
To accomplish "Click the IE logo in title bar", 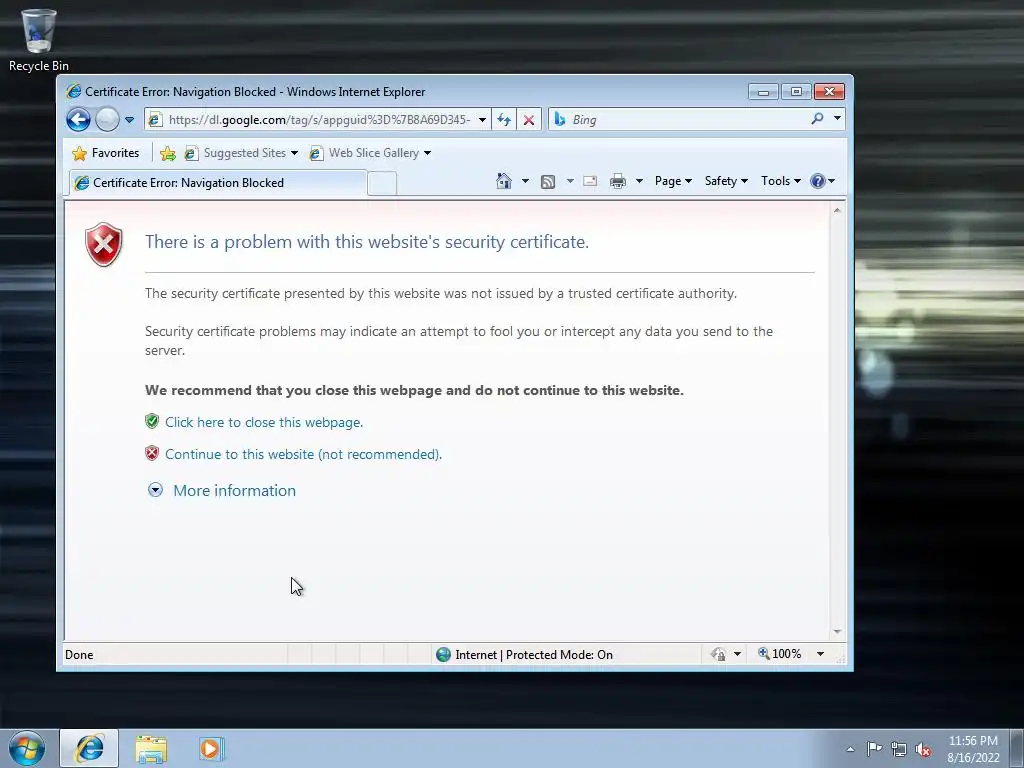I will [73, 91].
